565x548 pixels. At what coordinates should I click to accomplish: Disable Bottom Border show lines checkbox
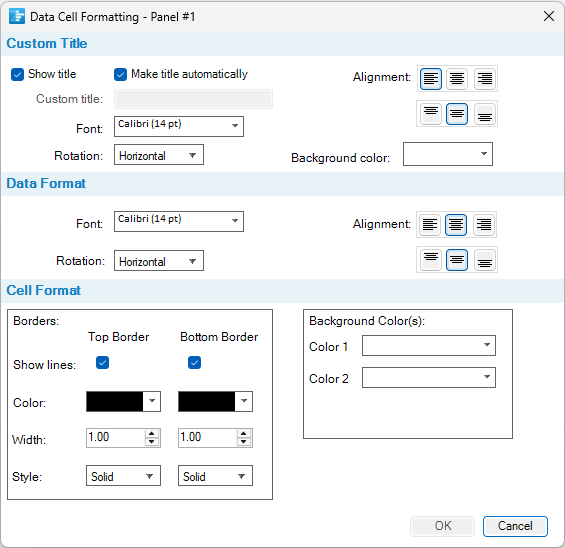pos(195,362)
